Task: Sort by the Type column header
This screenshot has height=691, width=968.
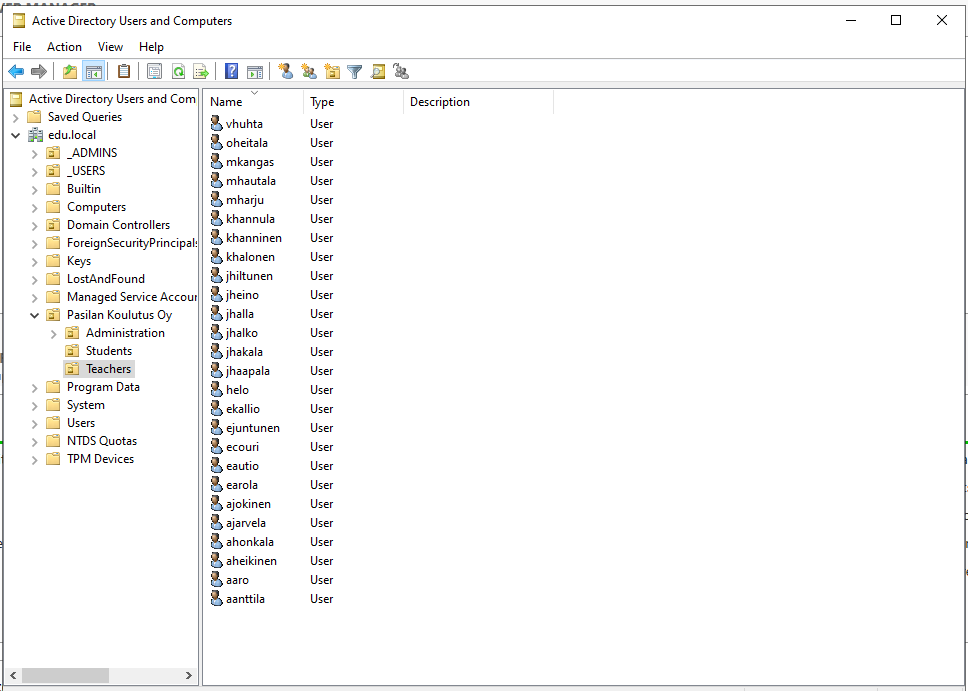Action: click(x=353, y=102)
